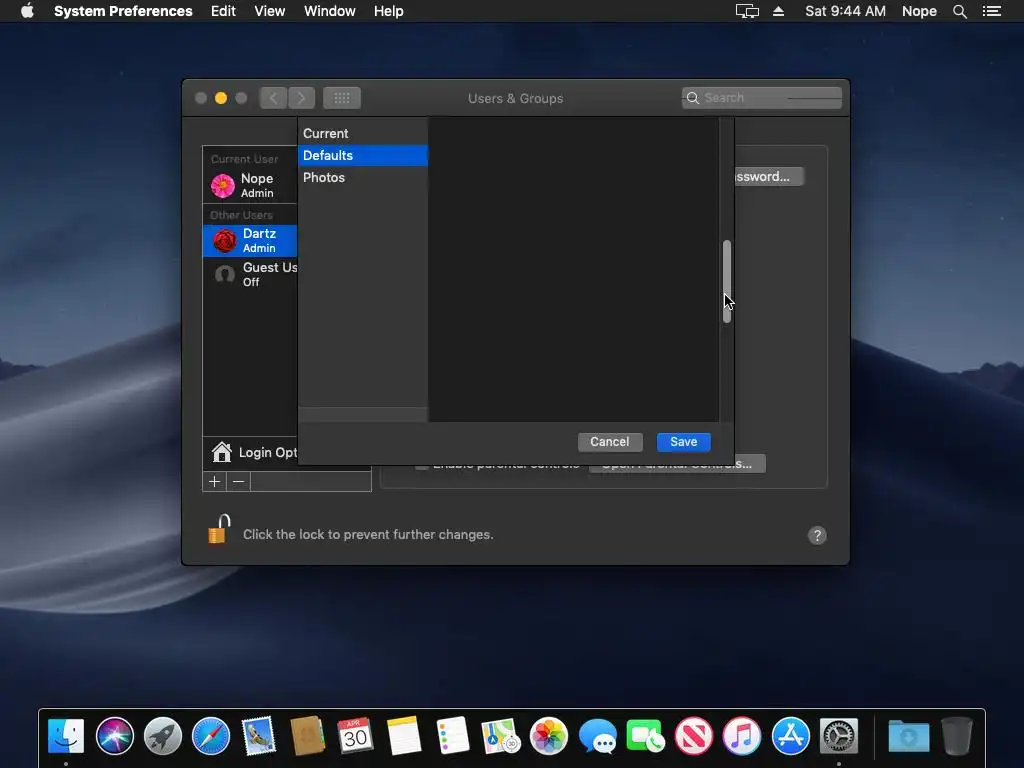The image size is (1024, 768).
Task: Open Calendar icon showing 30
Action: [x=355, y=736]
